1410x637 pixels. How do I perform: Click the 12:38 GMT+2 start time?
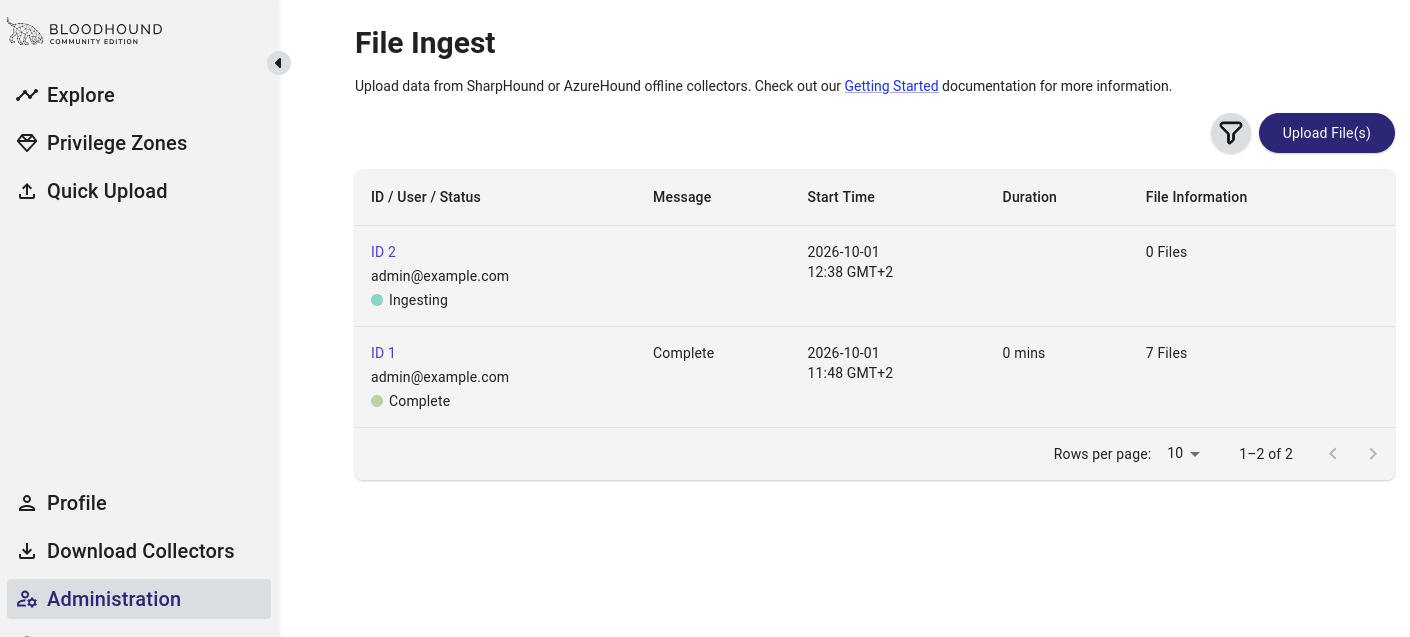[x=850, y=272]
